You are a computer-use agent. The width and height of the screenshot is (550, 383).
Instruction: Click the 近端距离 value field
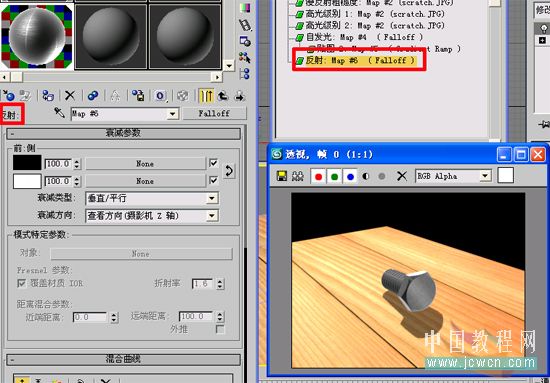point(90,317)
